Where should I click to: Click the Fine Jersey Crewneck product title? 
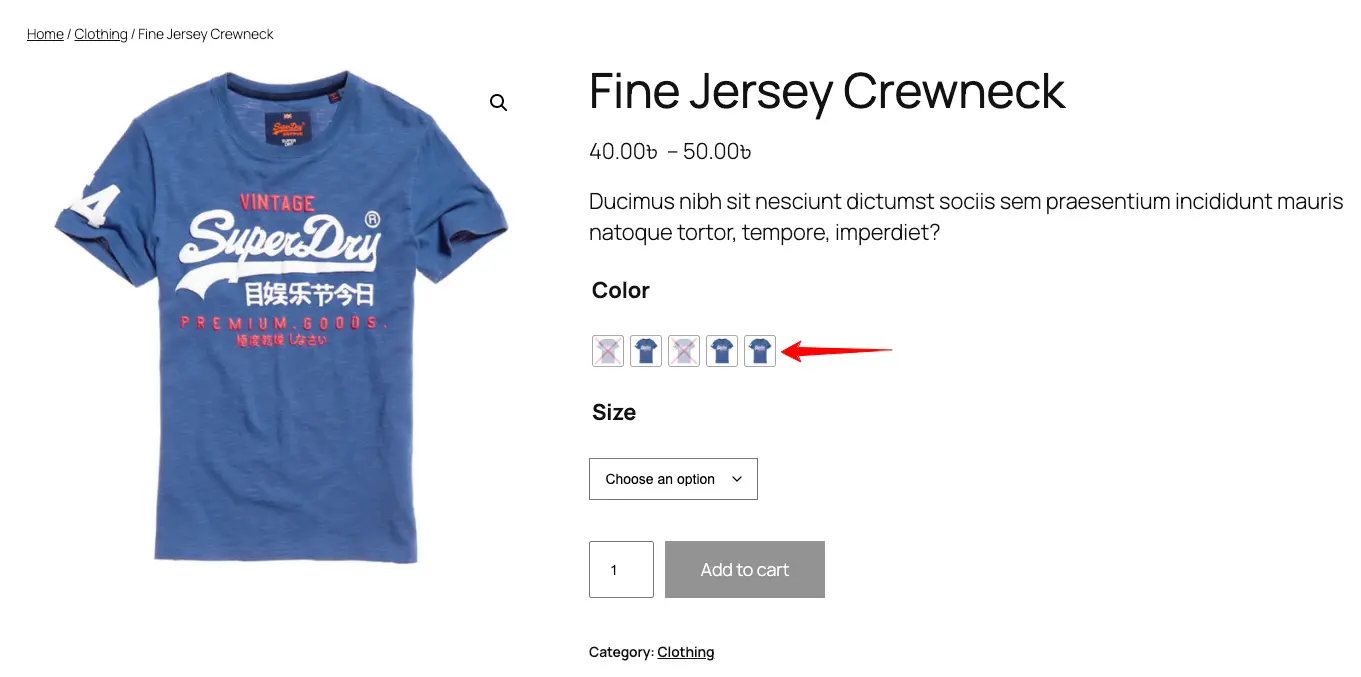(x=827, y=91)
